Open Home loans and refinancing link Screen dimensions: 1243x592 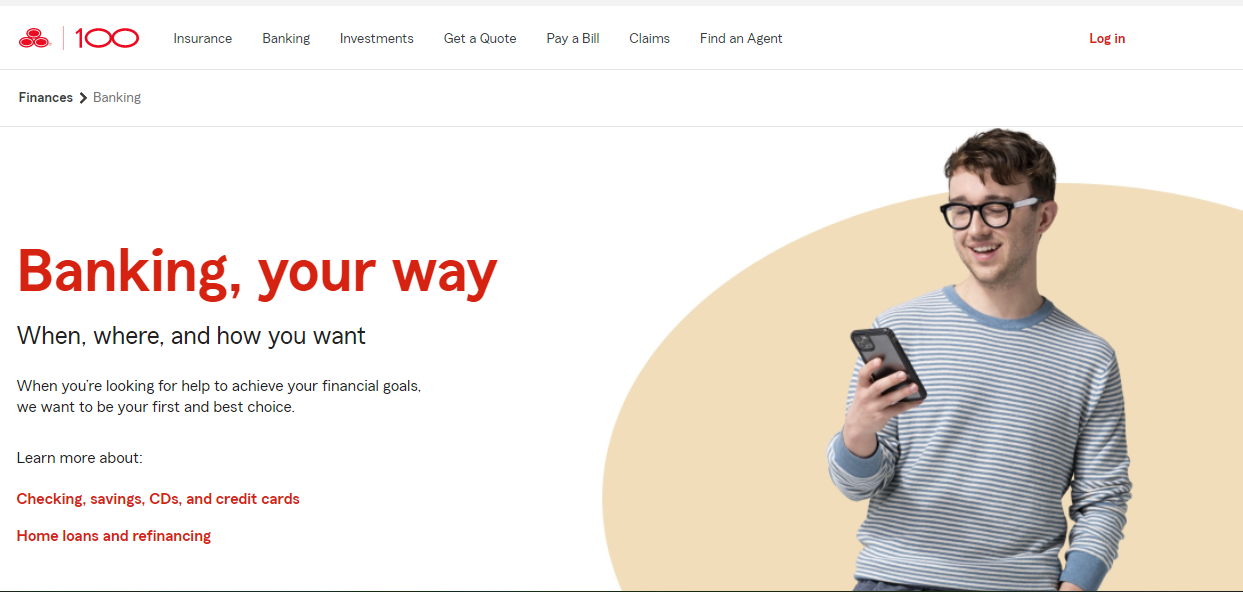coord(114,536)
